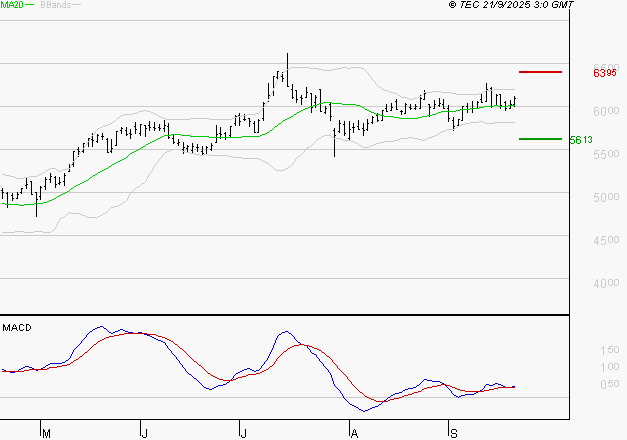Click the S month marker on time axis
This screenshot has height=440, width=627.
coord(453,434)
